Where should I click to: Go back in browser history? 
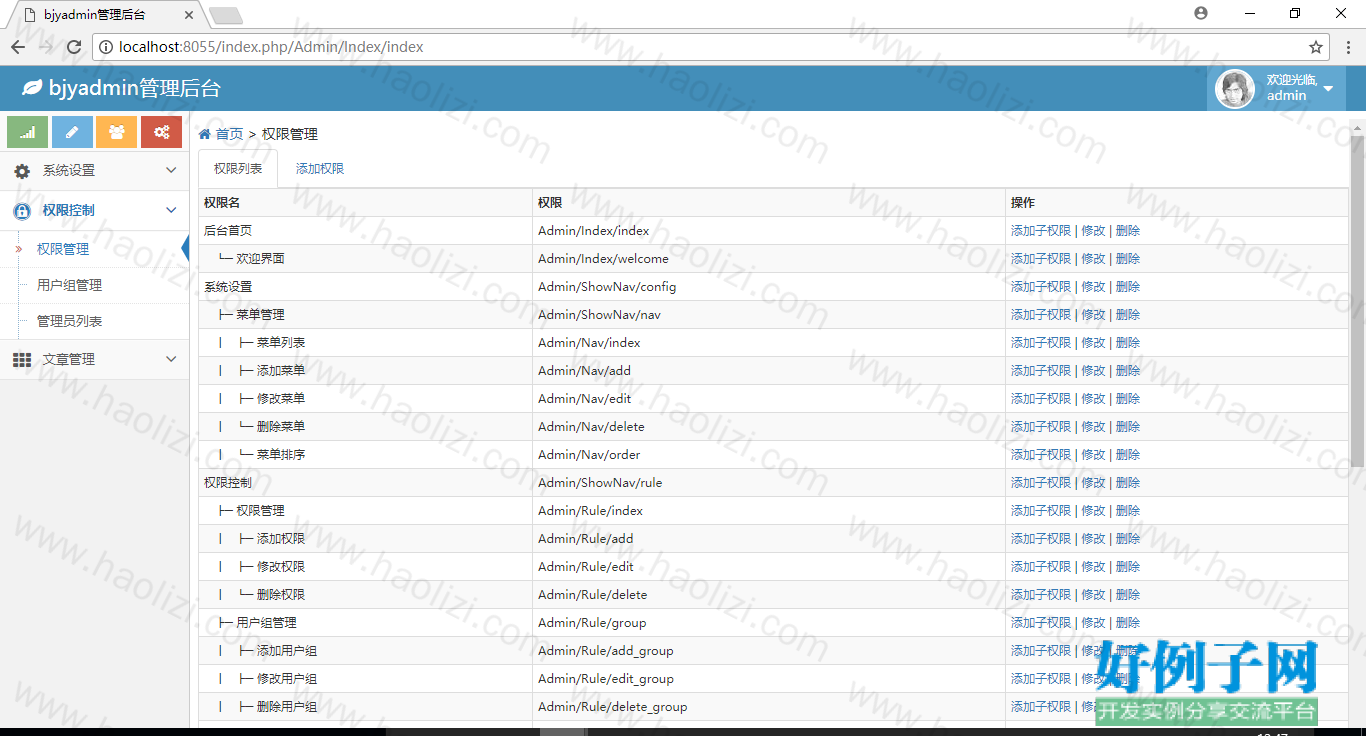18,47
